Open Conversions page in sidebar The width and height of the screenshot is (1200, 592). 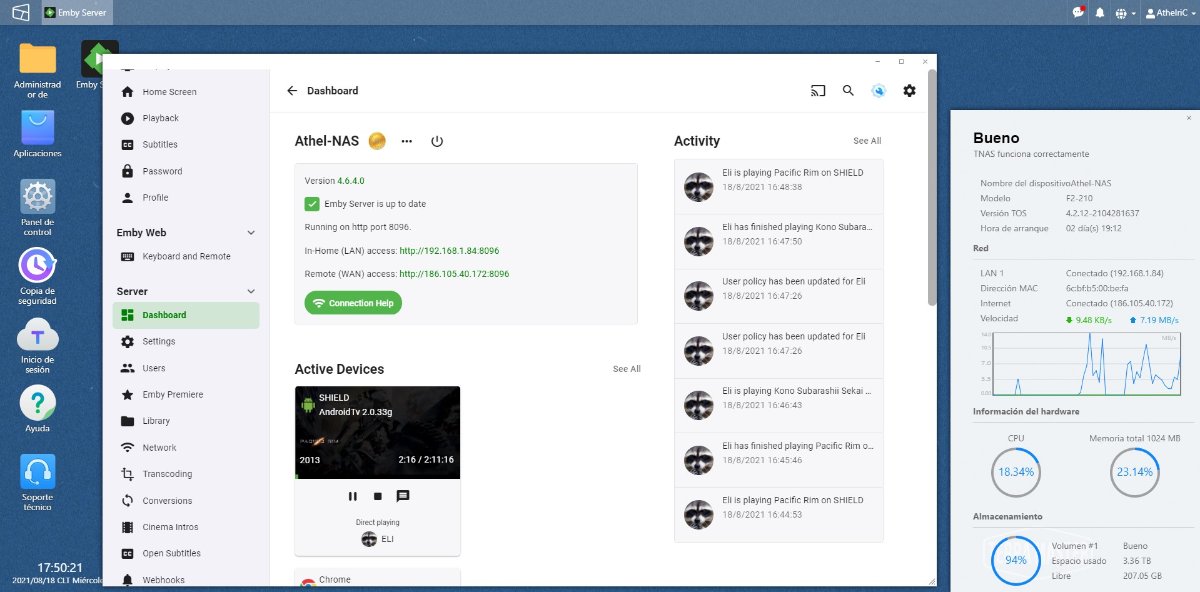[x=186, y=501]
